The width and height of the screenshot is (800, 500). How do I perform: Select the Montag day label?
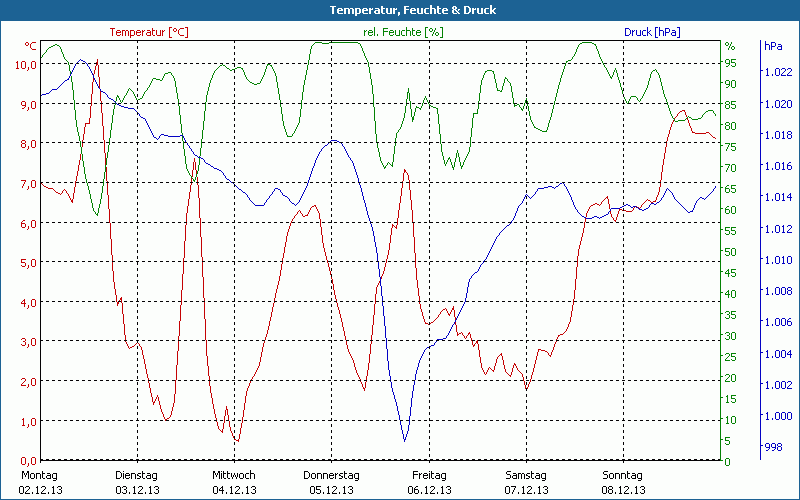tap(38, 475)
